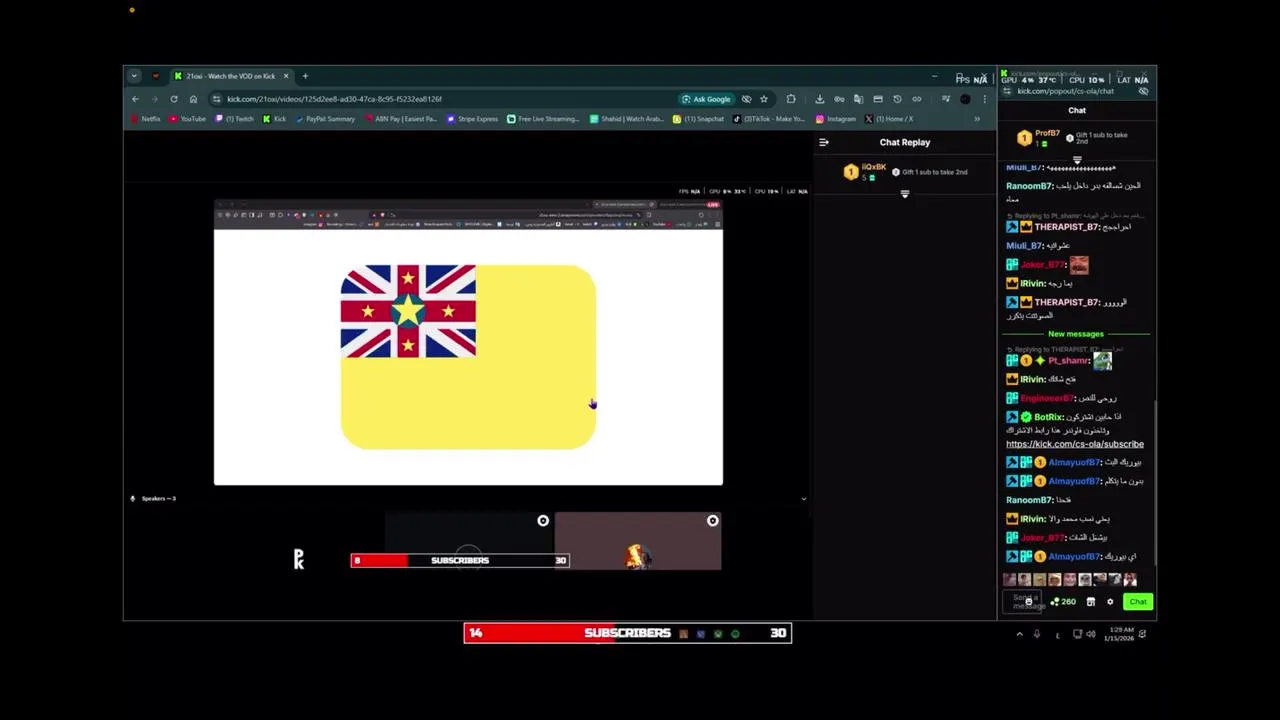The width and height of the screenshot is (1280, 720).
Task: Bookmark this page with the star
Action: click(764, 99)
